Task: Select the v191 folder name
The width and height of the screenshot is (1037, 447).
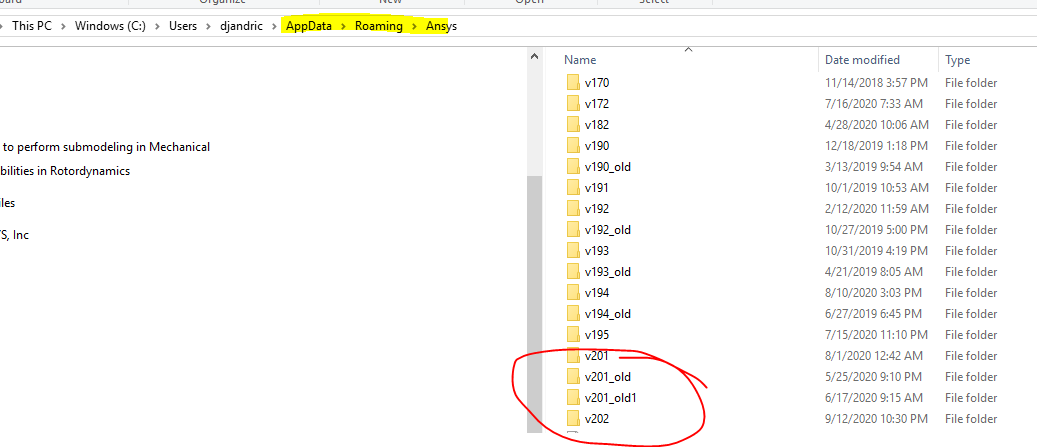Action: point(597,188)
